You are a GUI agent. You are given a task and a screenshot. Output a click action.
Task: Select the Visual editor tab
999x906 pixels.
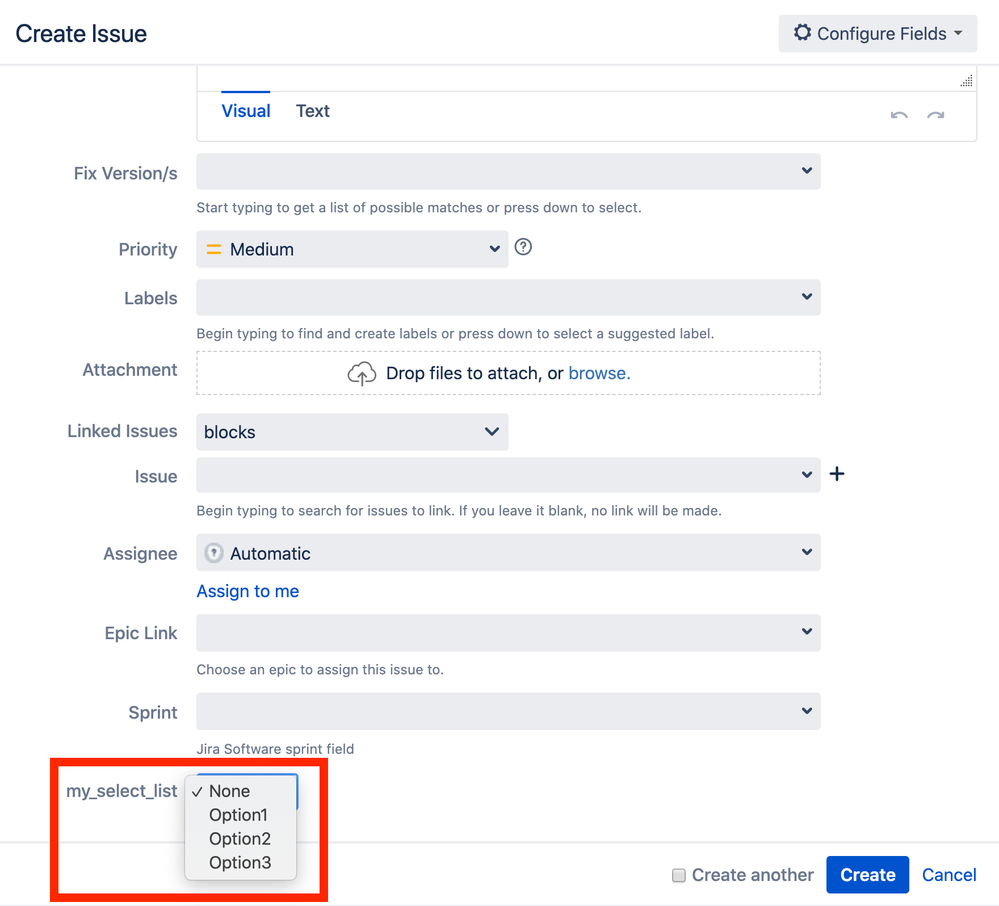pos(246,111)
